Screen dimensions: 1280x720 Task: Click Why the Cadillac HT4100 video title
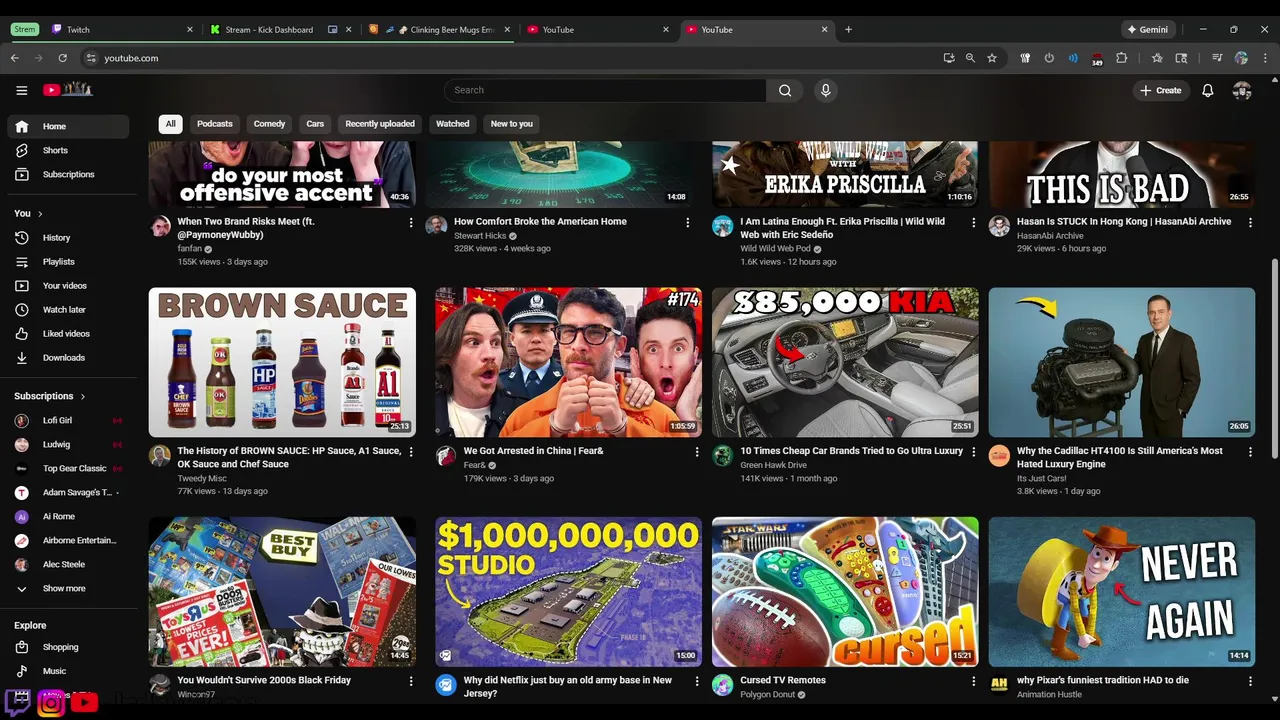1120,457
